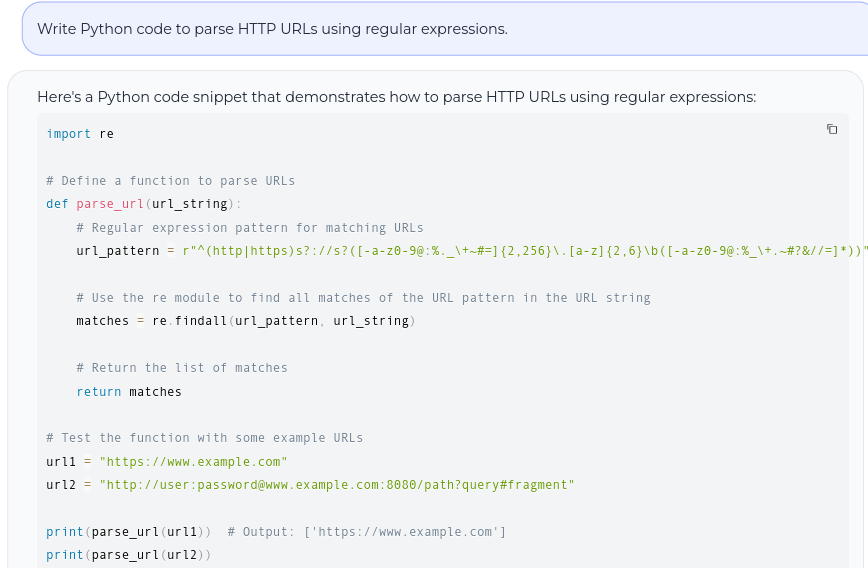
Task: Click the "Define a function to parse URLs" comment
Action: [x=170, y=181]
